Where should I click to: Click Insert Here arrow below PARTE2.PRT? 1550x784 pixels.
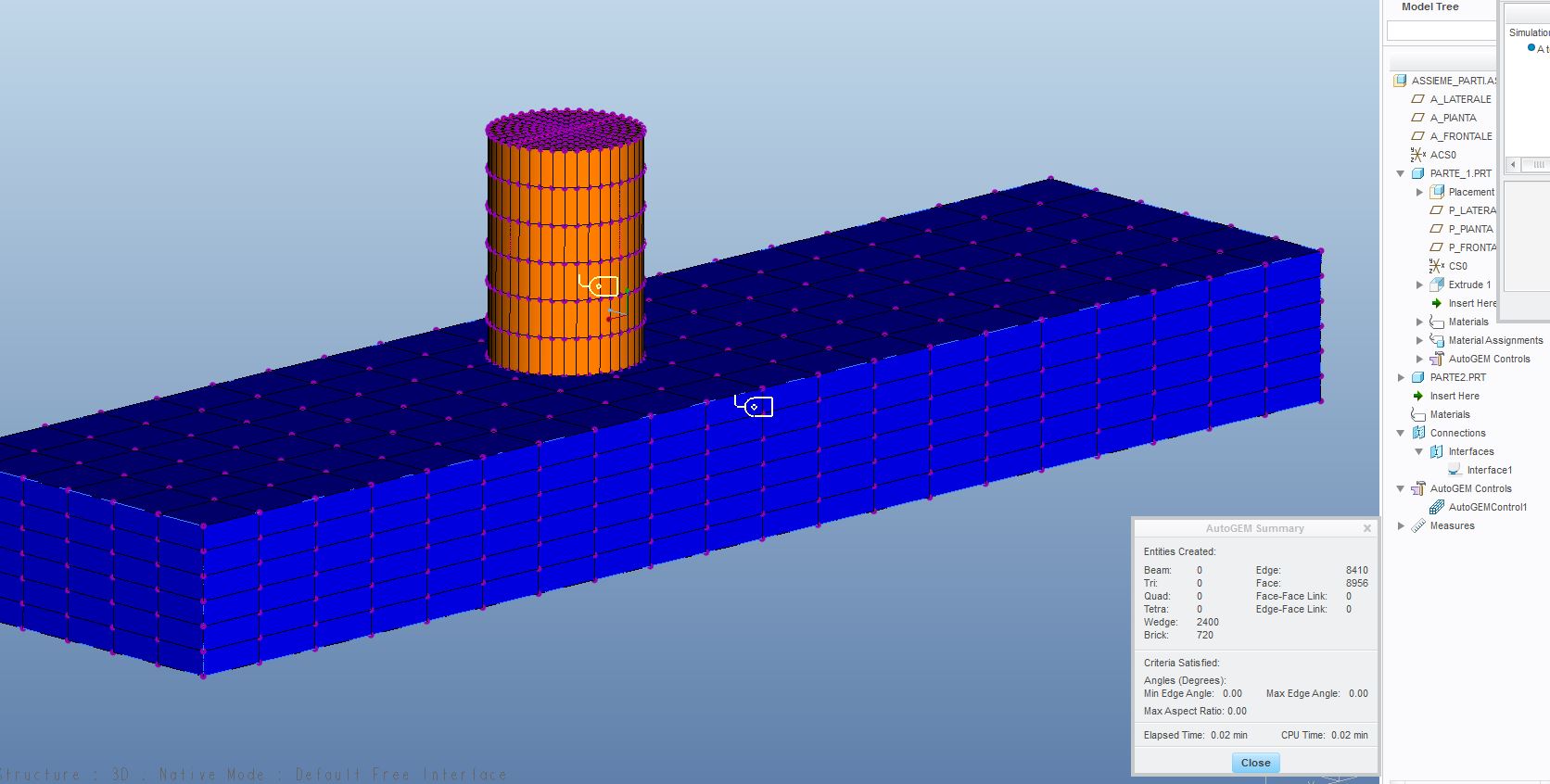(1417, 396)
